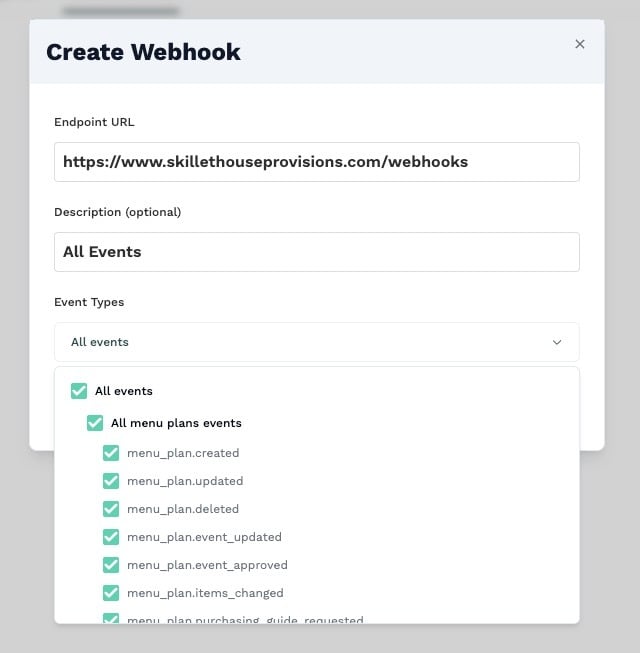The width and height of the screenshot is (640, 653).
Task: Toggle menu_plan.event_updated checkbox
Action: click(x=111, y=537)
